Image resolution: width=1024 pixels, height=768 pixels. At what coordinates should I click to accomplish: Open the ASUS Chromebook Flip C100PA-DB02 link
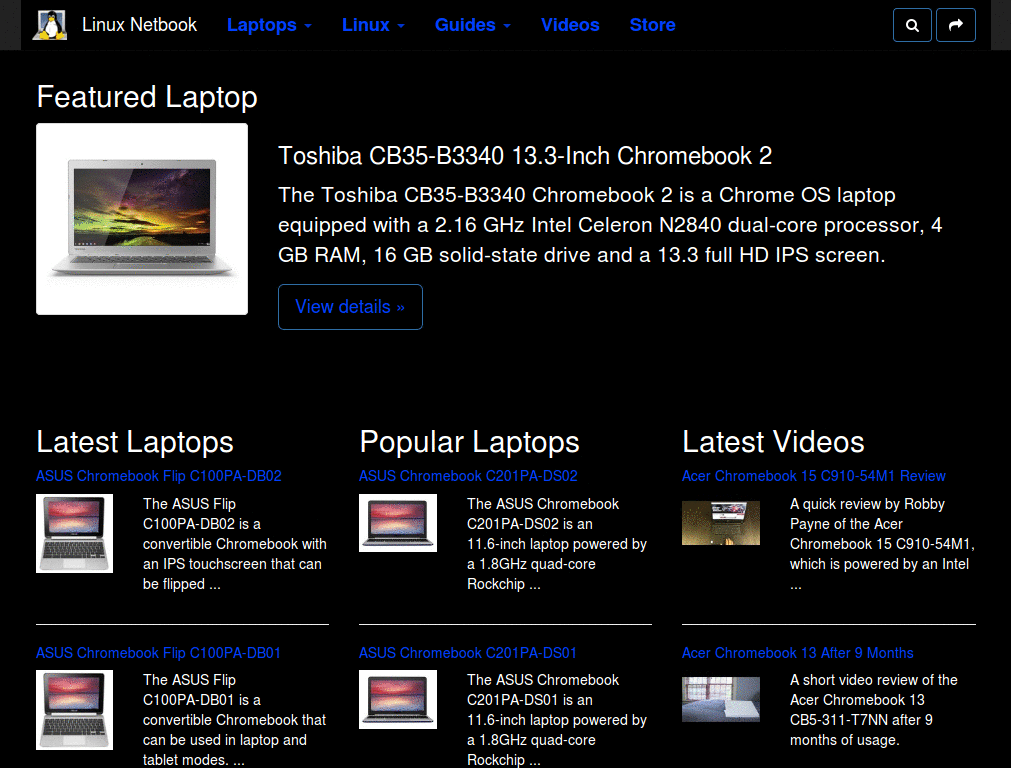pos(159,476)
